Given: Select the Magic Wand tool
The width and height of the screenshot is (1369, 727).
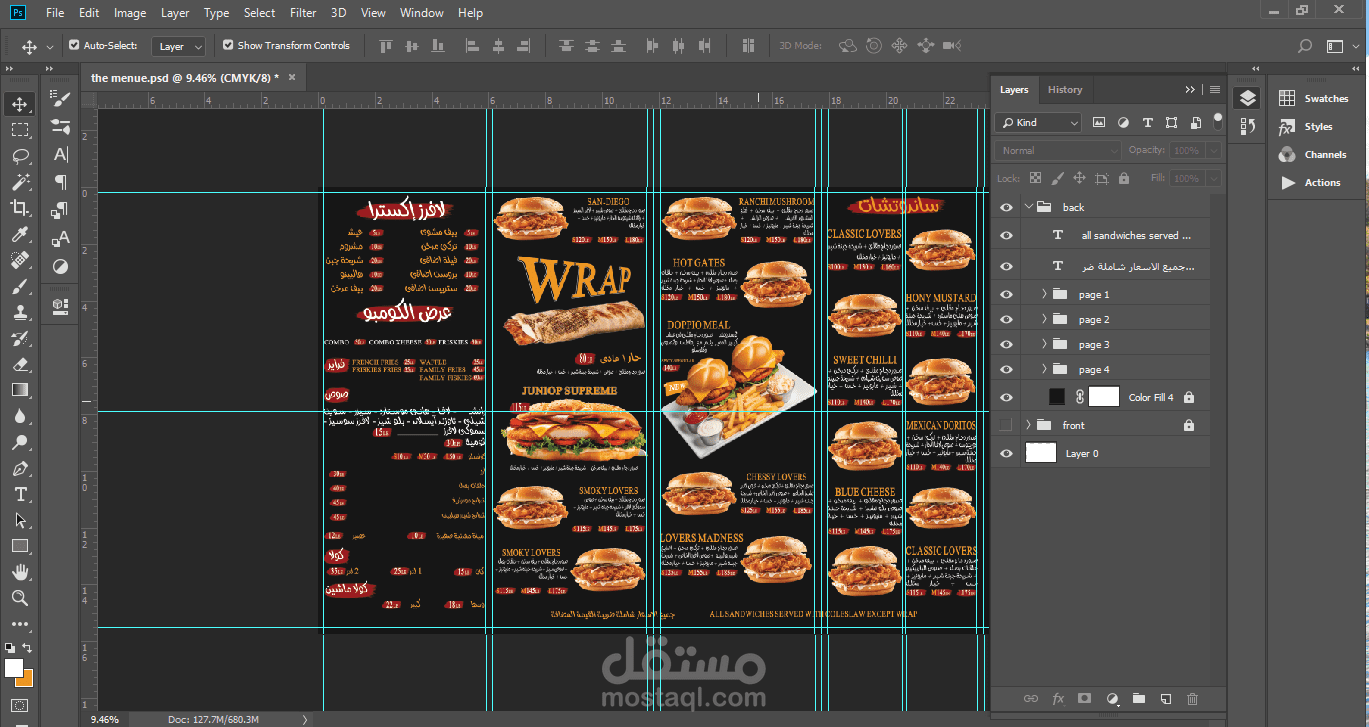Looking at the screenshot, I should 19,182.
